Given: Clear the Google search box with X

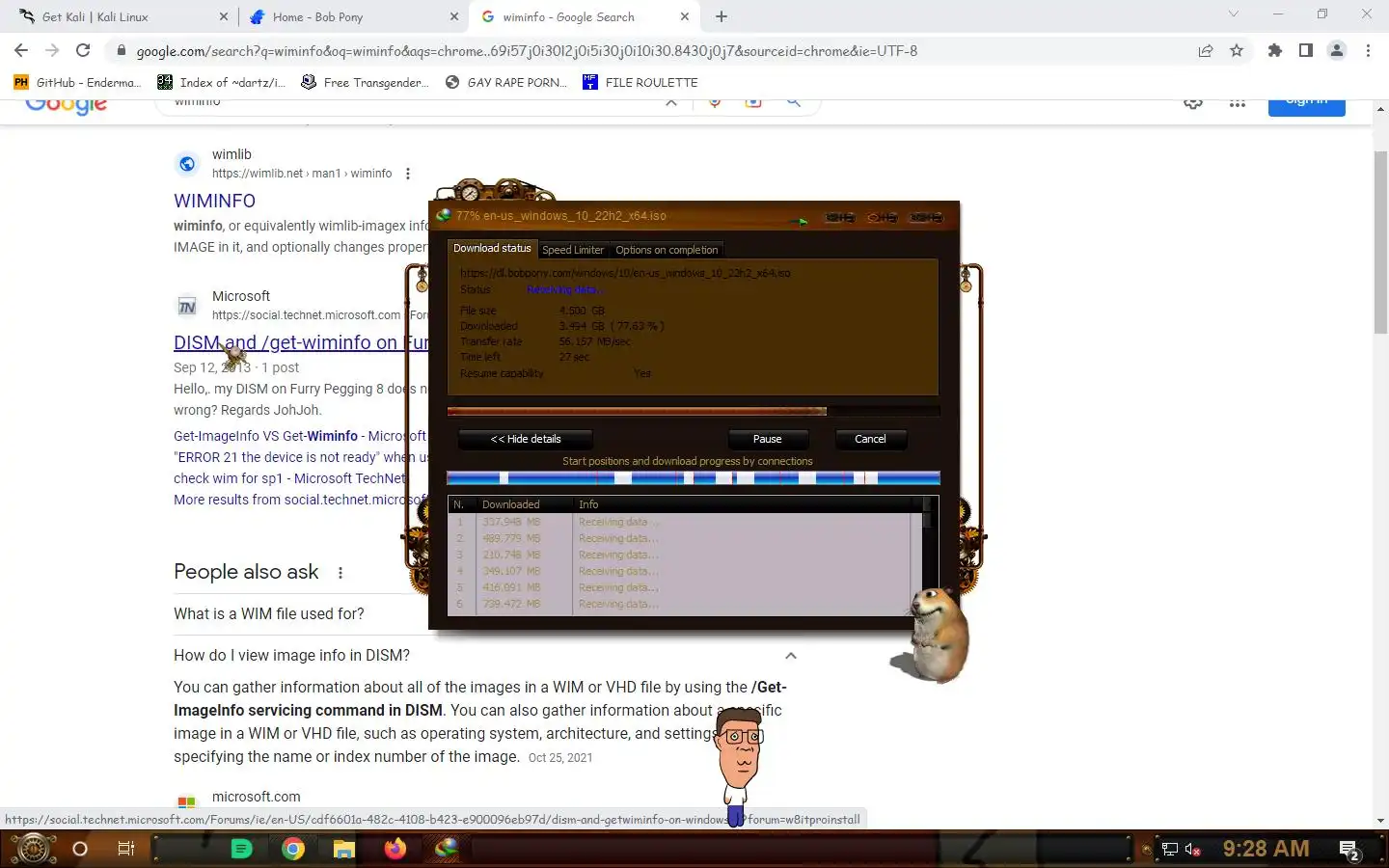Looking at the screenshot, I should [671, 102].
